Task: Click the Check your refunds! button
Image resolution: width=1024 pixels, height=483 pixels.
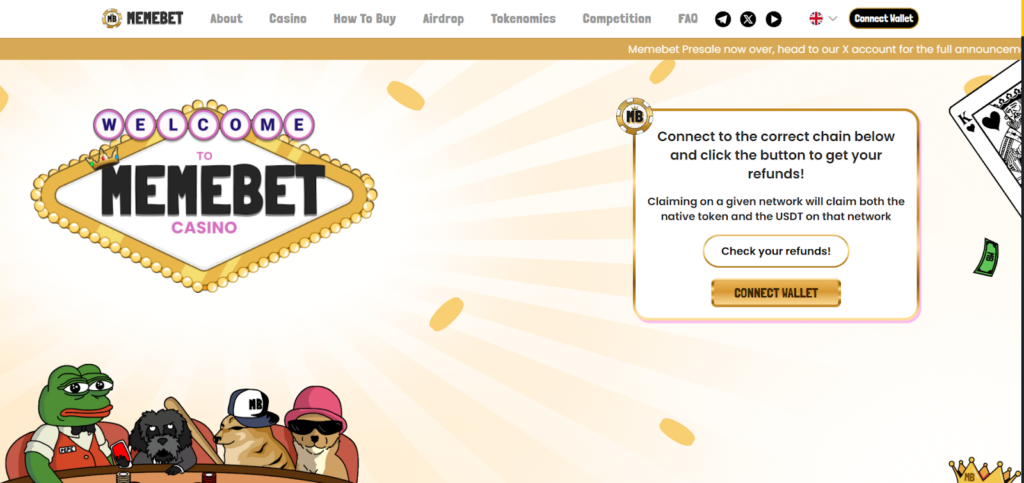Action: 776,251
